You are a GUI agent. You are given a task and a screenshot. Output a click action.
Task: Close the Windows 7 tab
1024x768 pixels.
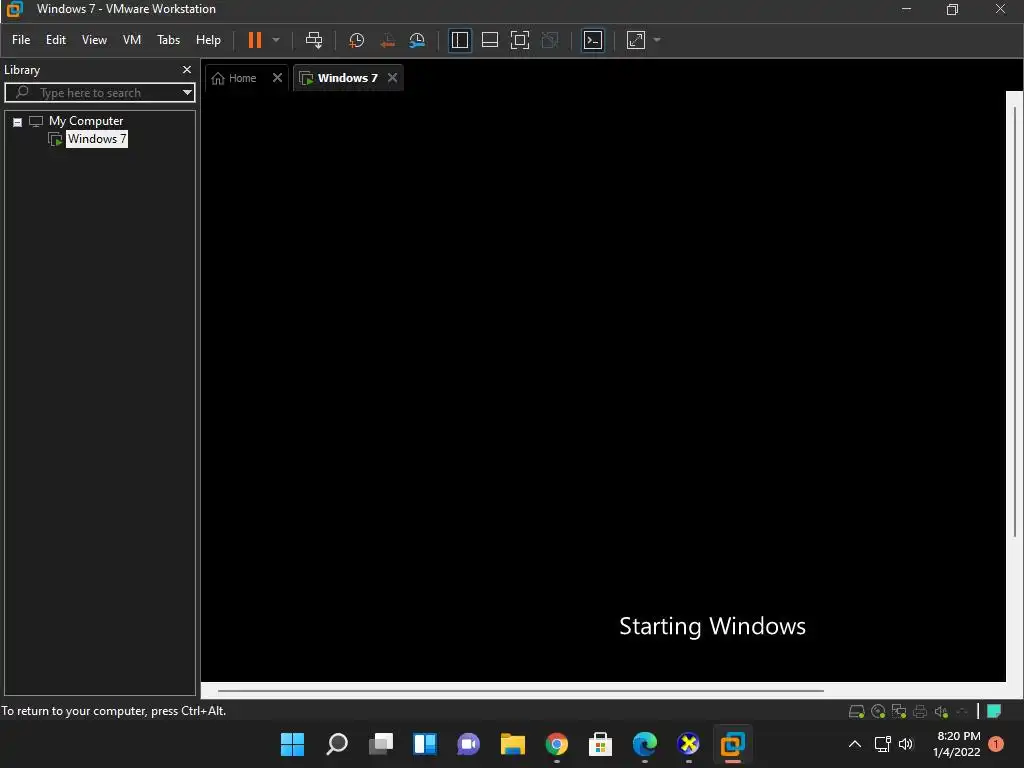(392, 78)
